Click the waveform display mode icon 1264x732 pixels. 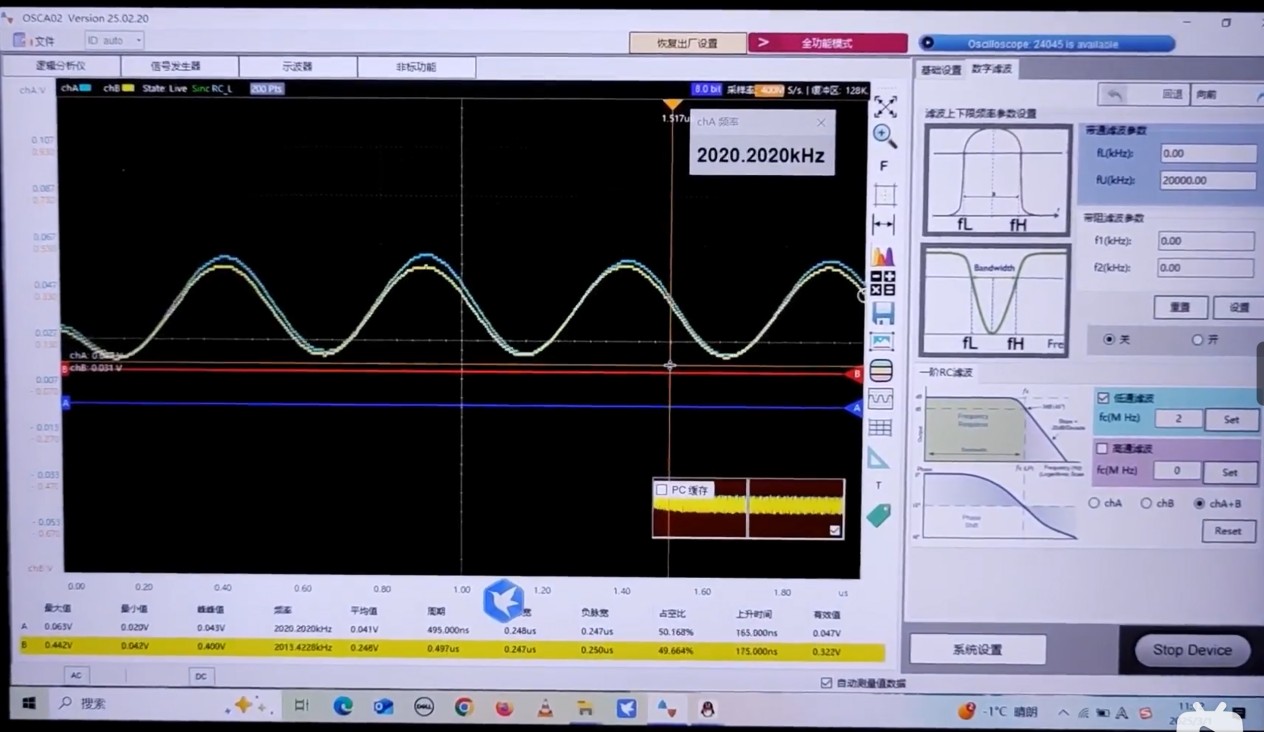tap(881, 400)
